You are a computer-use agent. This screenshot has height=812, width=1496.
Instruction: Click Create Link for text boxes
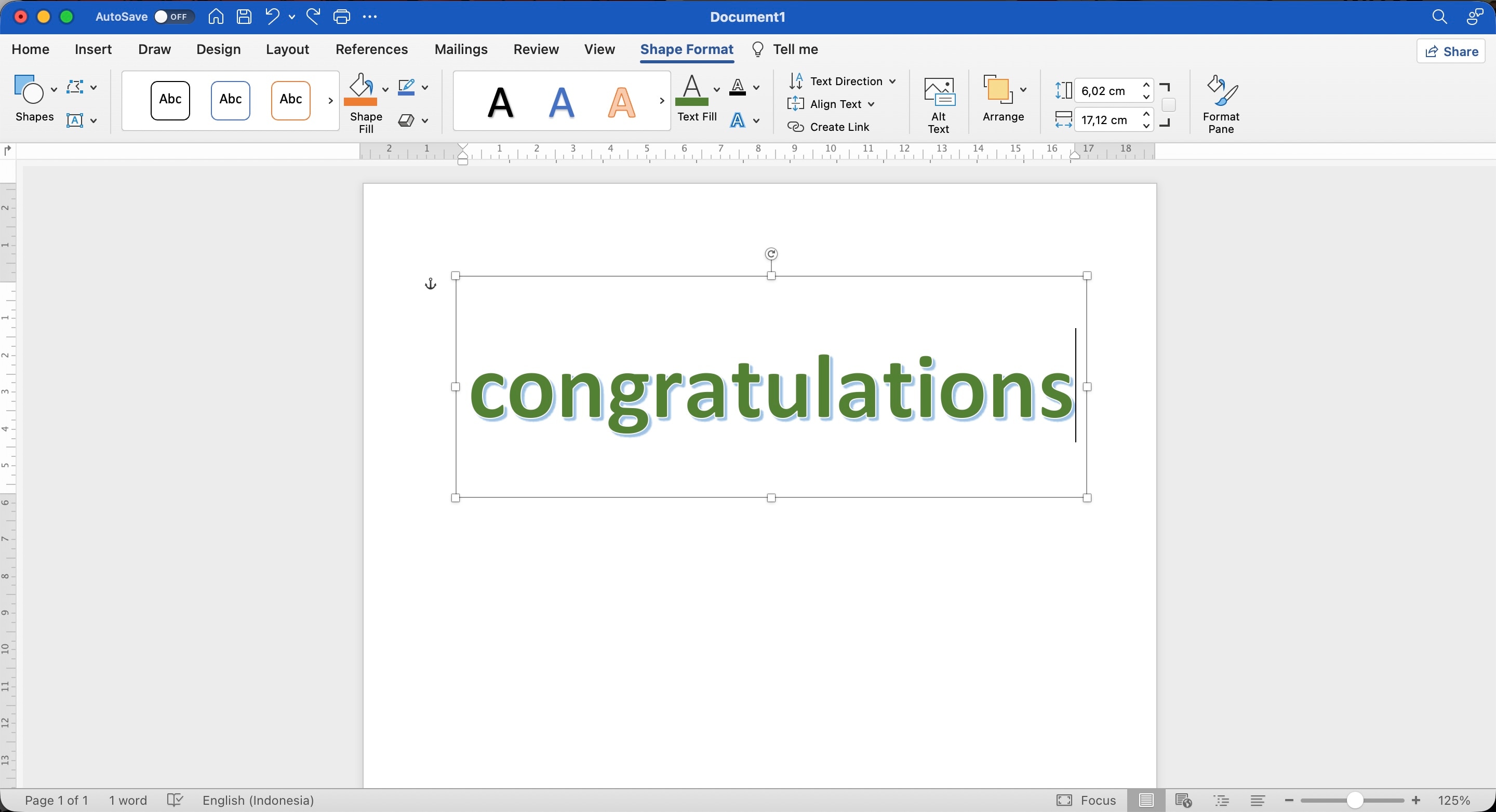(828, 127)
